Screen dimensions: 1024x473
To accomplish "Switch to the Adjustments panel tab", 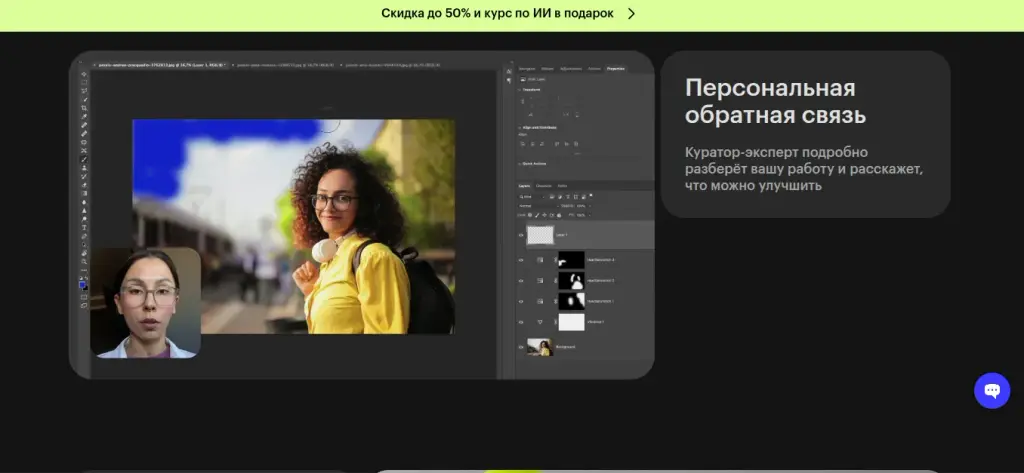I will pos(571,69).
